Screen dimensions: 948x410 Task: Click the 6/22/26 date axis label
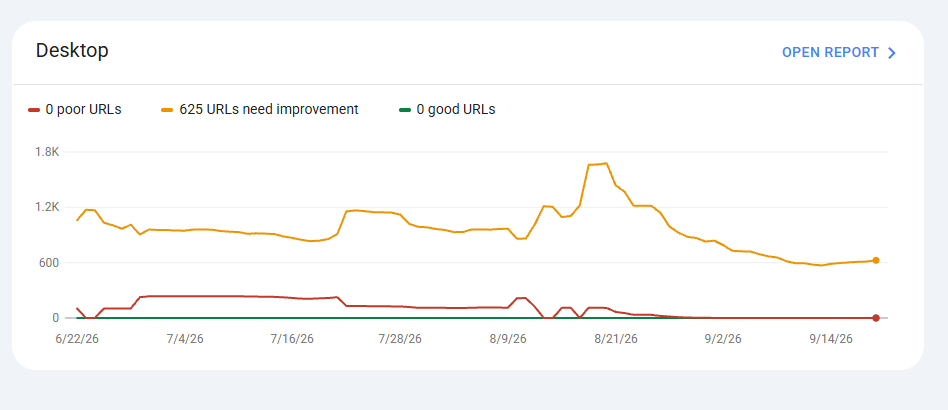77,339
